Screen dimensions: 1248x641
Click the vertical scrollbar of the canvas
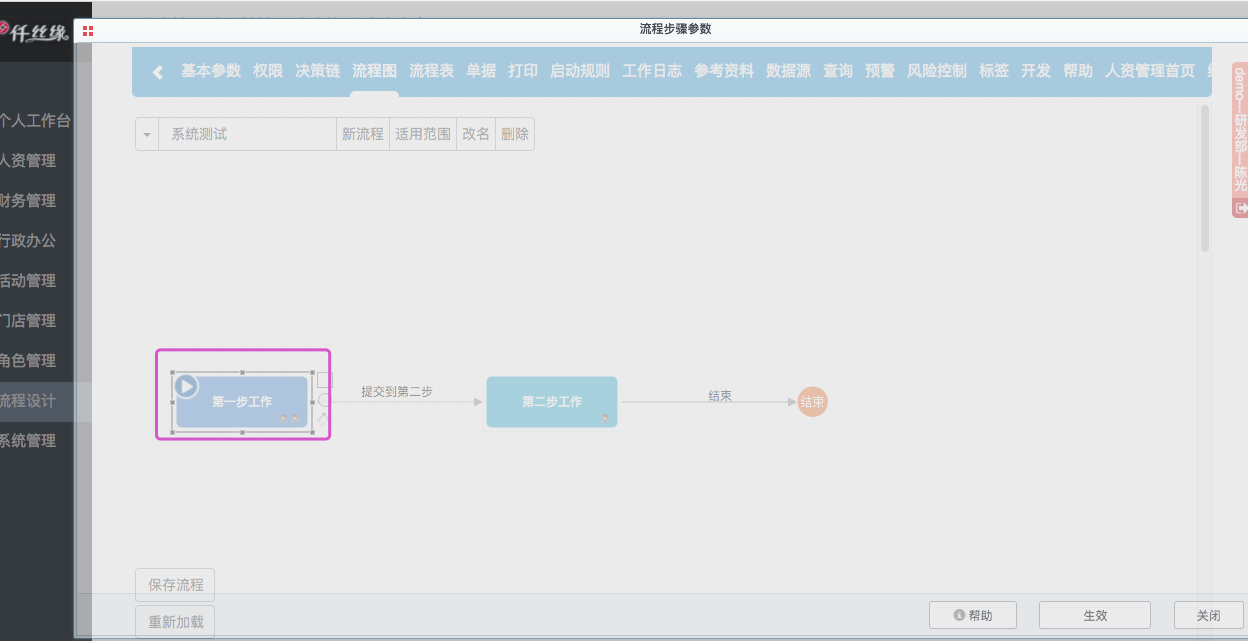tap(1204, 180)
